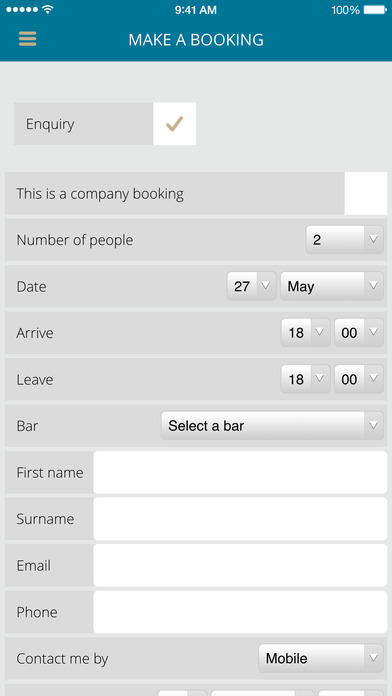This screenshot has width=392, height=696.
Task: Tick the company booking checkbox
Action: coord(366,194)
